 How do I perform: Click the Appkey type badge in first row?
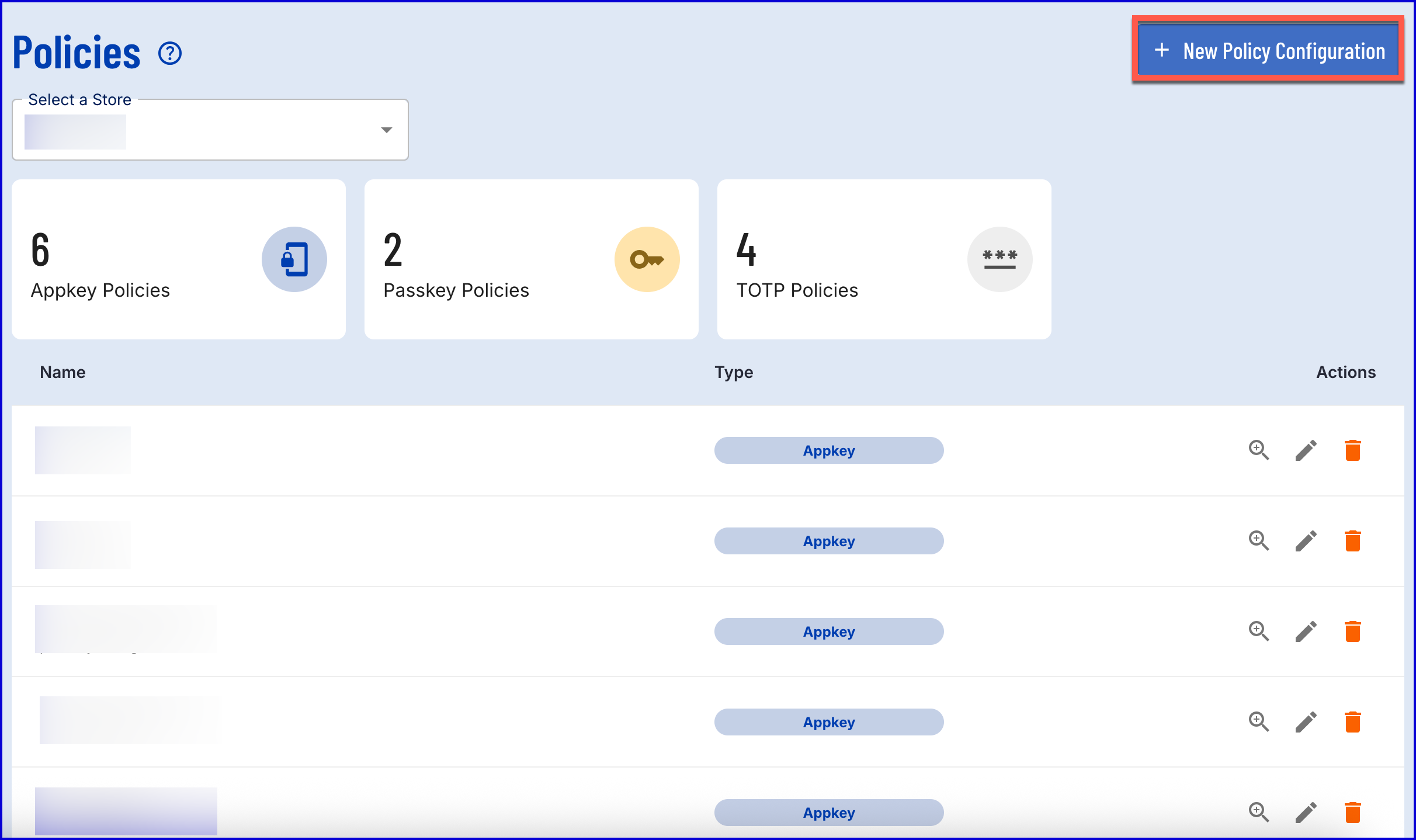[828, 450]
